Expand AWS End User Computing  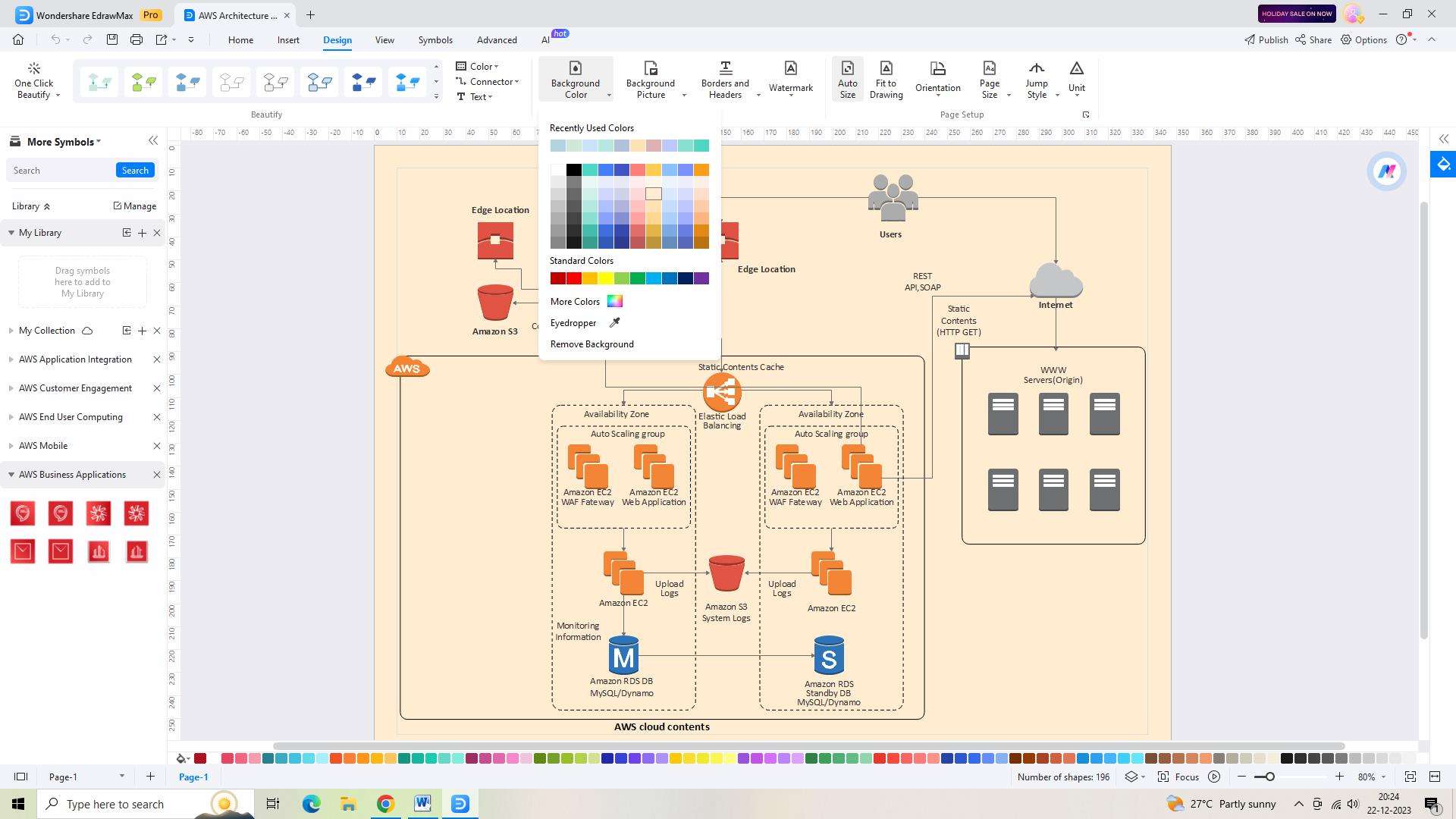tap(11, 417)
